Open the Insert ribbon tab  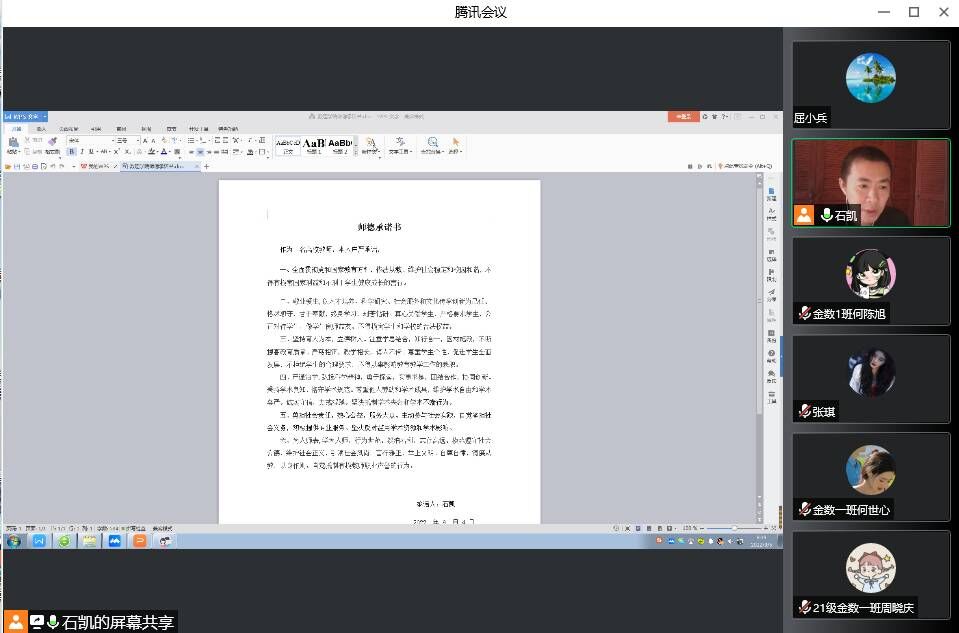[41, 129]
